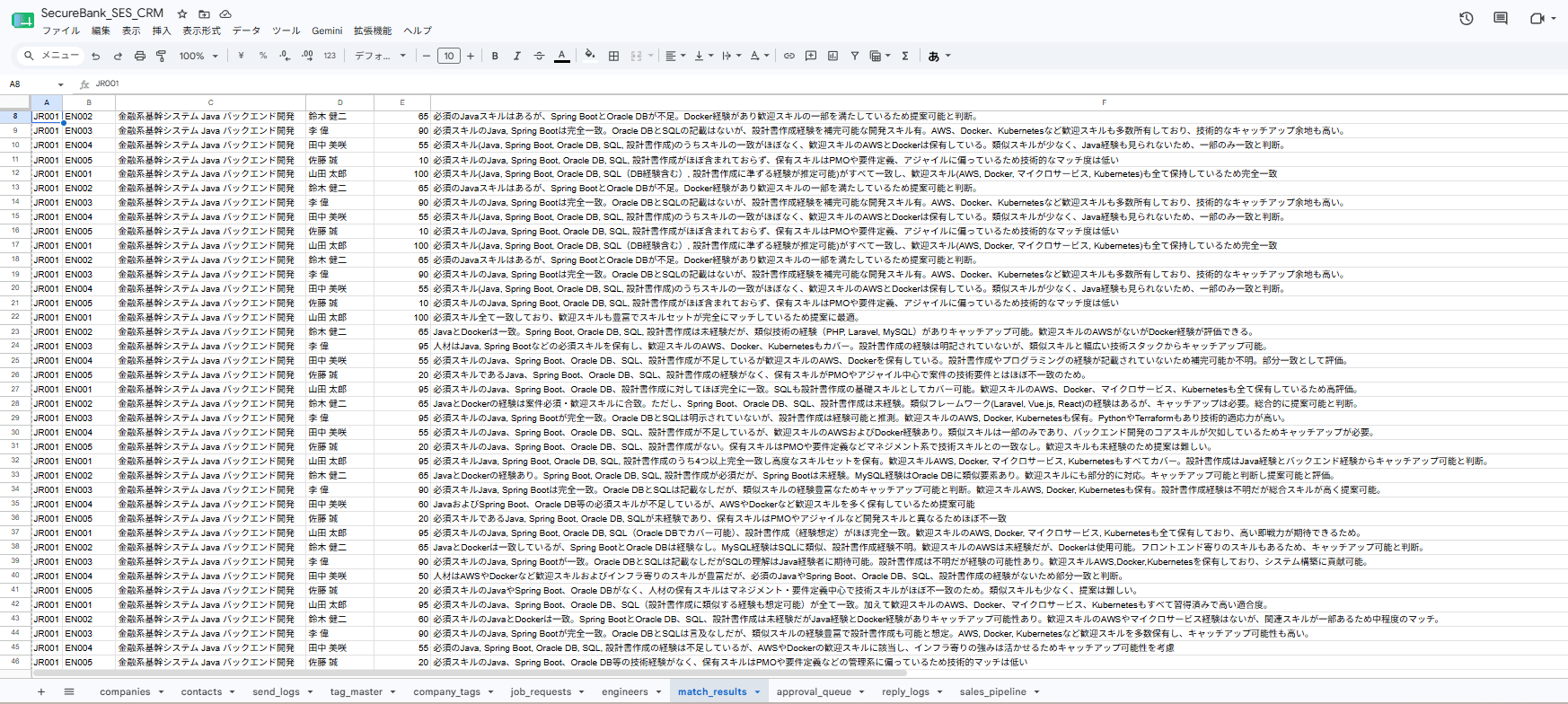Decrease decimal places
Screen dimensions: 1568x704
pos(285,56)
